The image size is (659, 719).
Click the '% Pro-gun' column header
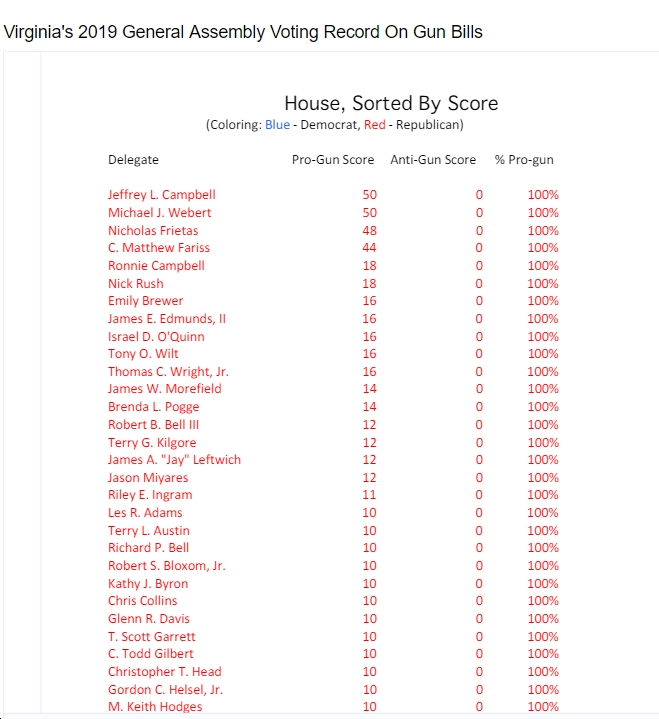pos(524,160)
